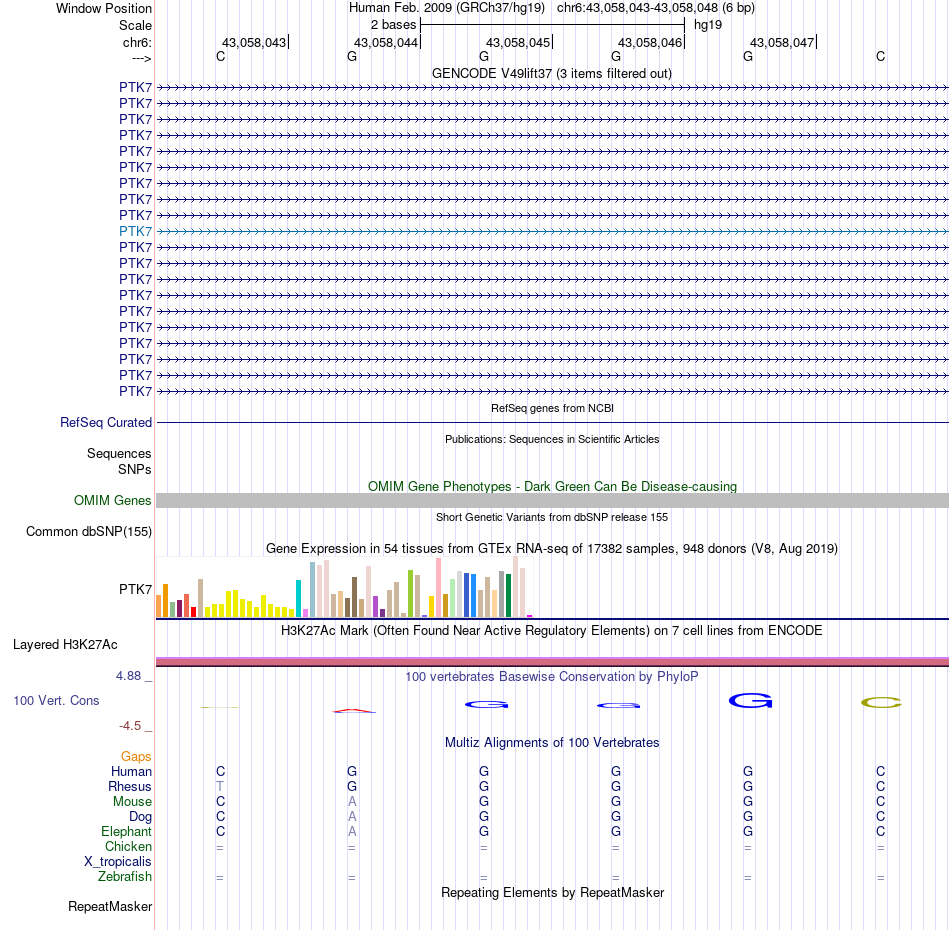Click the Window Position label
The width and height of the screenshot is (950, 930).
tap(104, 8)
